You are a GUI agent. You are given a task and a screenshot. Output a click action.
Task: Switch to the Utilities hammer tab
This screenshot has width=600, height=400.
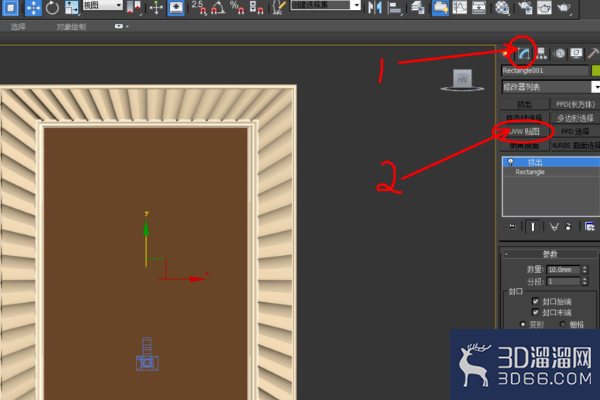click(593, 53)
